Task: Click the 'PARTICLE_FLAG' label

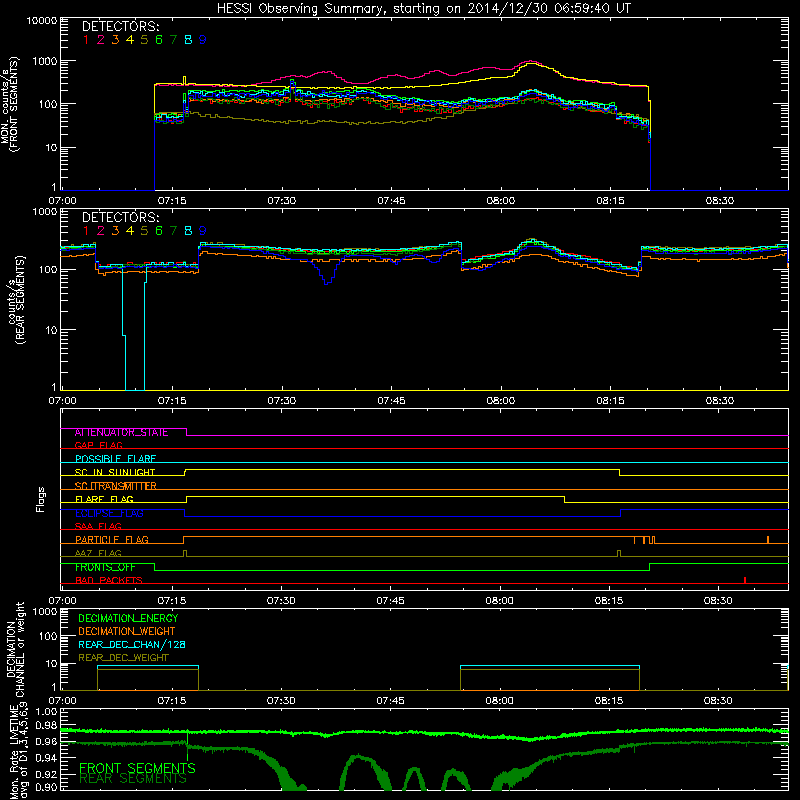Action: 112,540
